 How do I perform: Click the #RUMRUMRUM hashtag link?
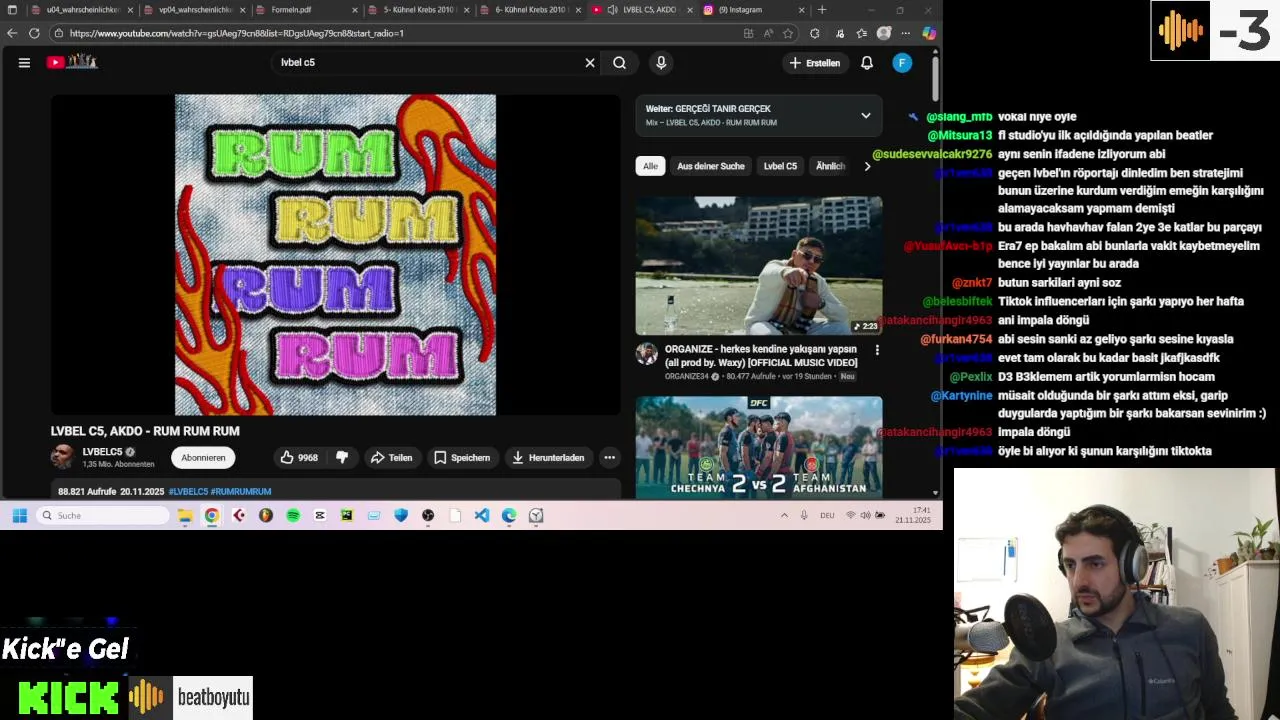pyautogui.click(x=241, y=491)
